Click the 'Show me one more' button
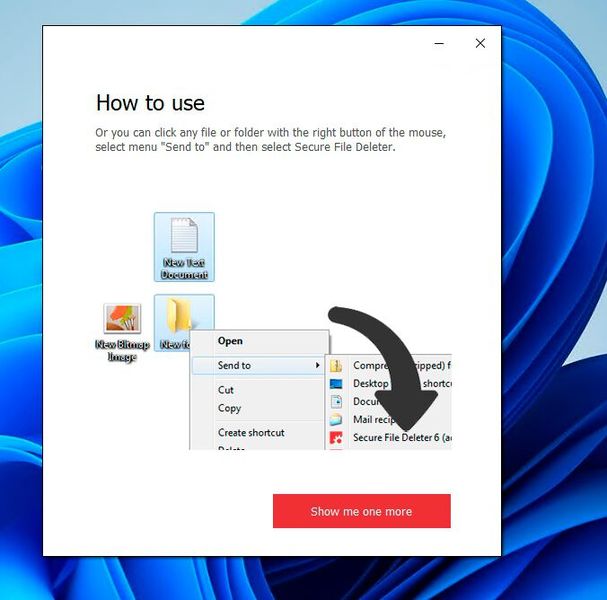Image resolution: width=607 pixels, height=600 pixels. click(x=362, y=511)
